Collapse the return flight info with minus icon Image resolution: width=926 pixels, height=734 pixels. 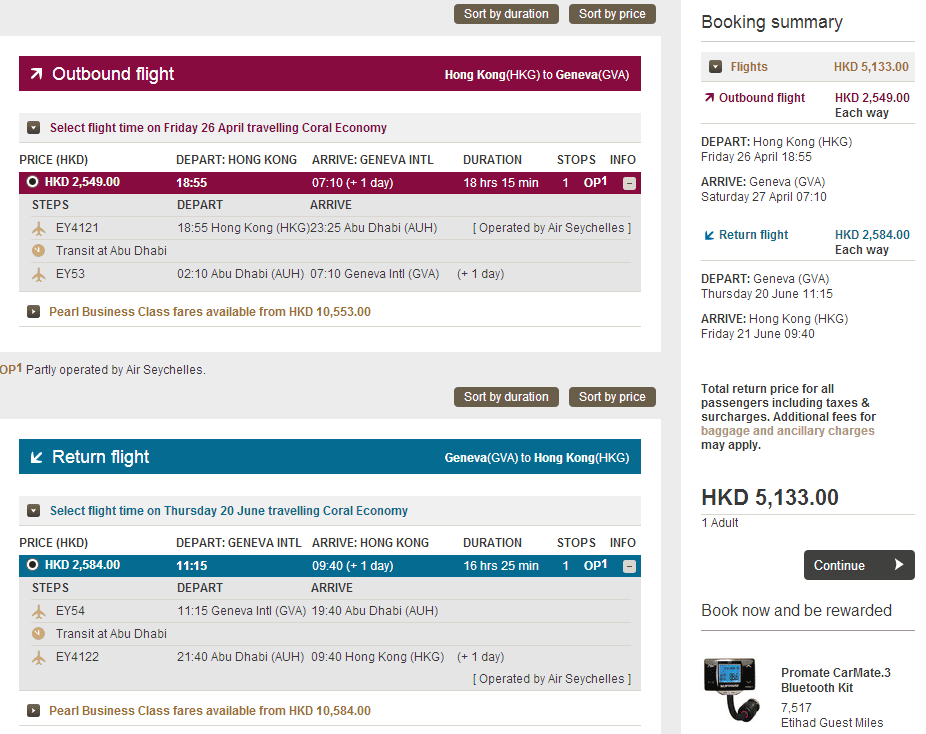click(x=629, y=566)
